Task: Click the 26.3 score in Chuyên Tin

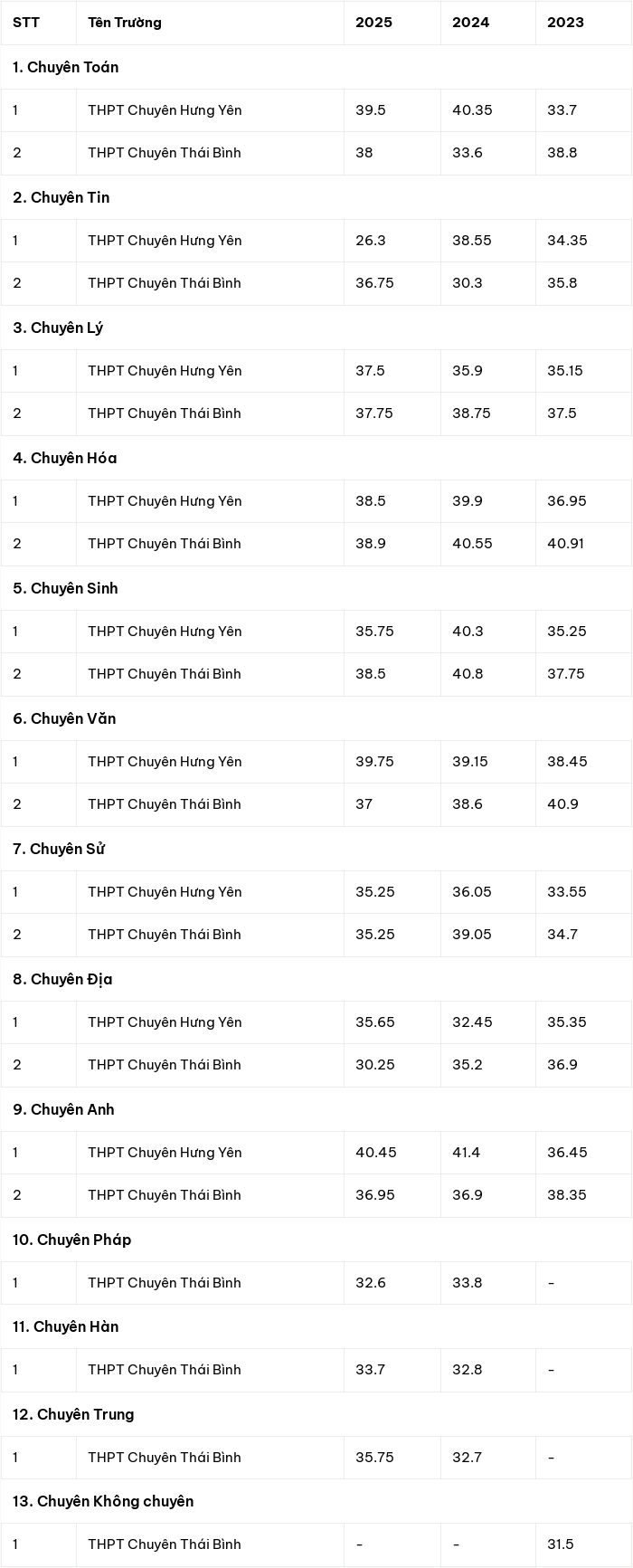Action: point(371,241)
